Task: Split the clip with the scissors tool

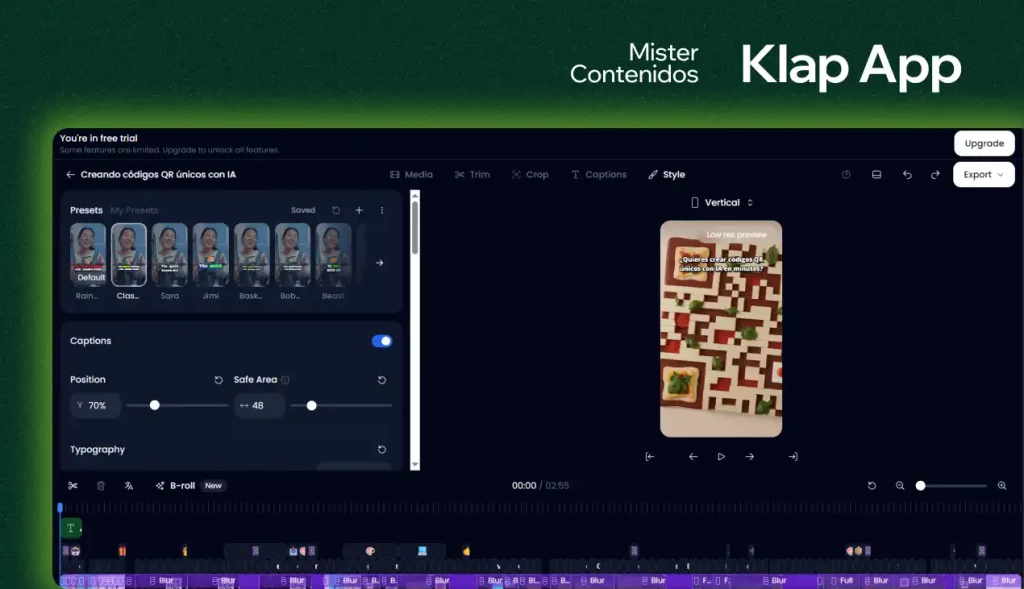Action: 71,485
